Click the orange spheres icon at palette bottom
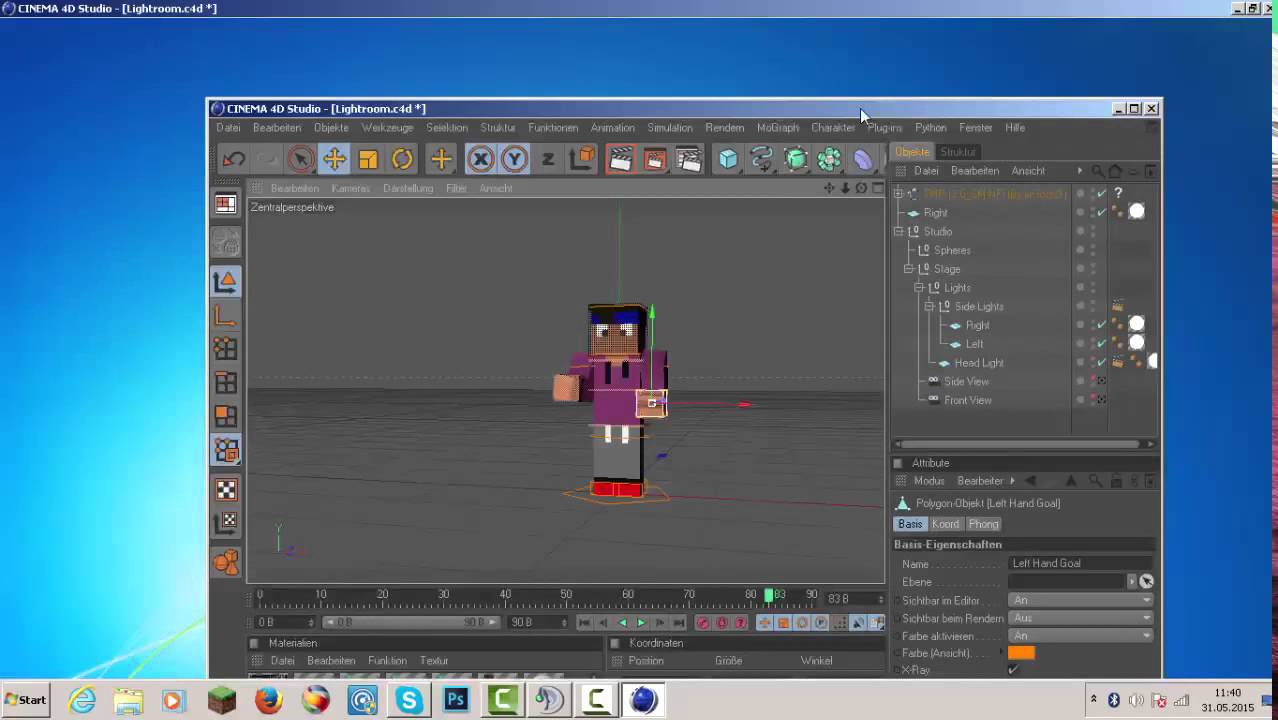This screenshot has height=720, width=1278. [x=226, y=563]
